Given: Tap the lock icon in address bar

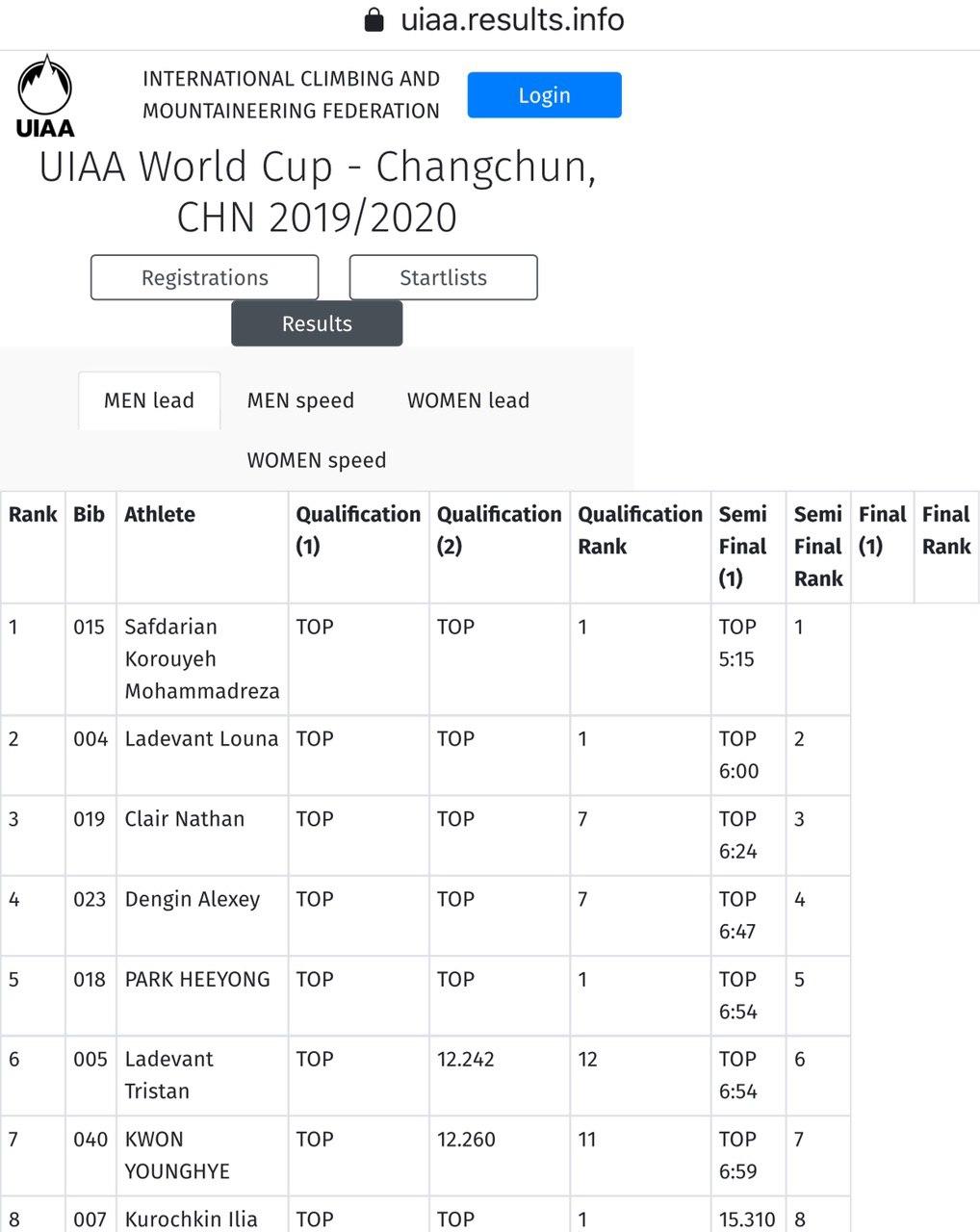Looking at the screenshot, I should (374, 20).
